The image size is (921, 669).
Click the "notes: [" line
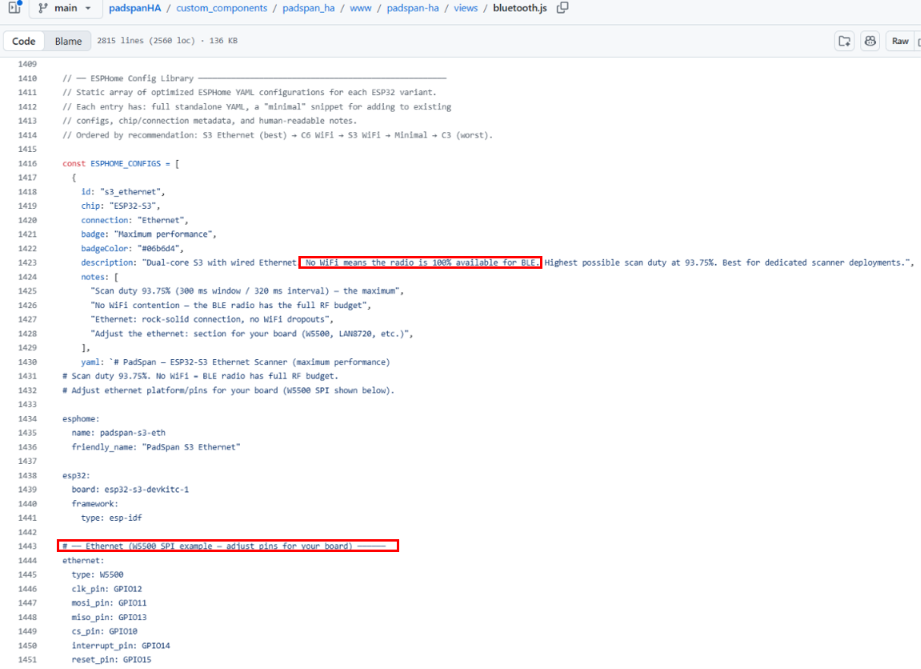pyautogui.click(x=99, y=277)
